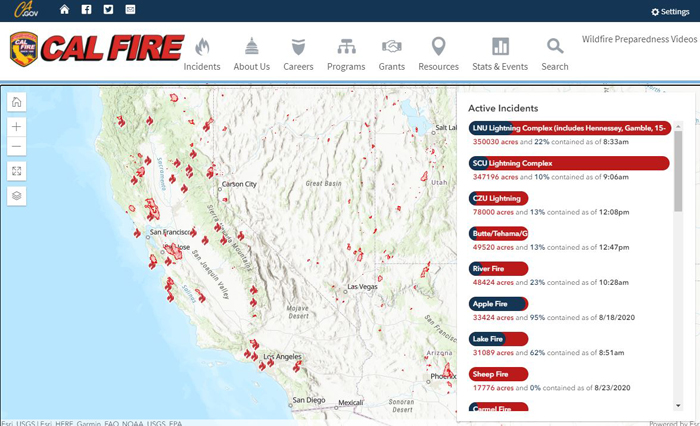
Task: Click the San Diego map label
Action: [309, 400]
